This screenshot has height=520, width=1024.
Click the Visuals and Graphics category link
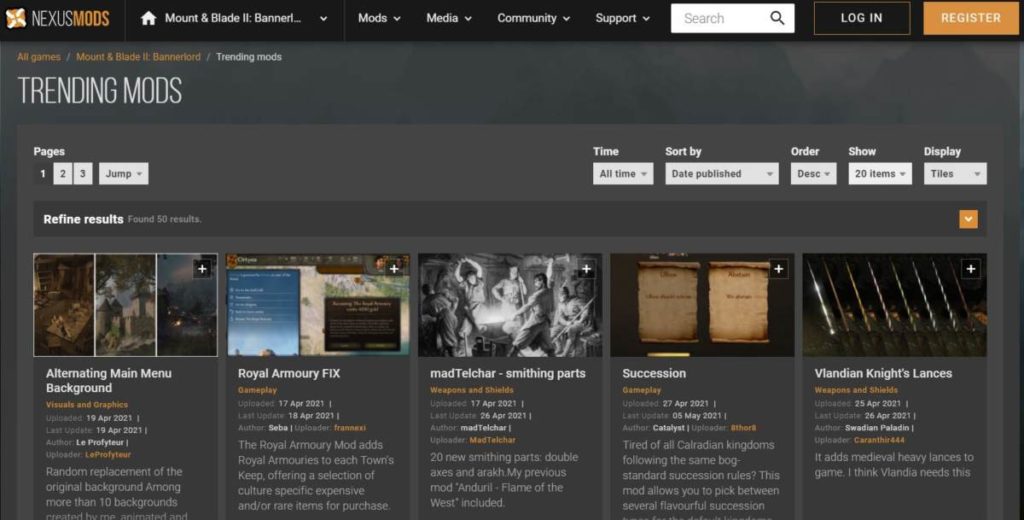[x=87, y=405]
